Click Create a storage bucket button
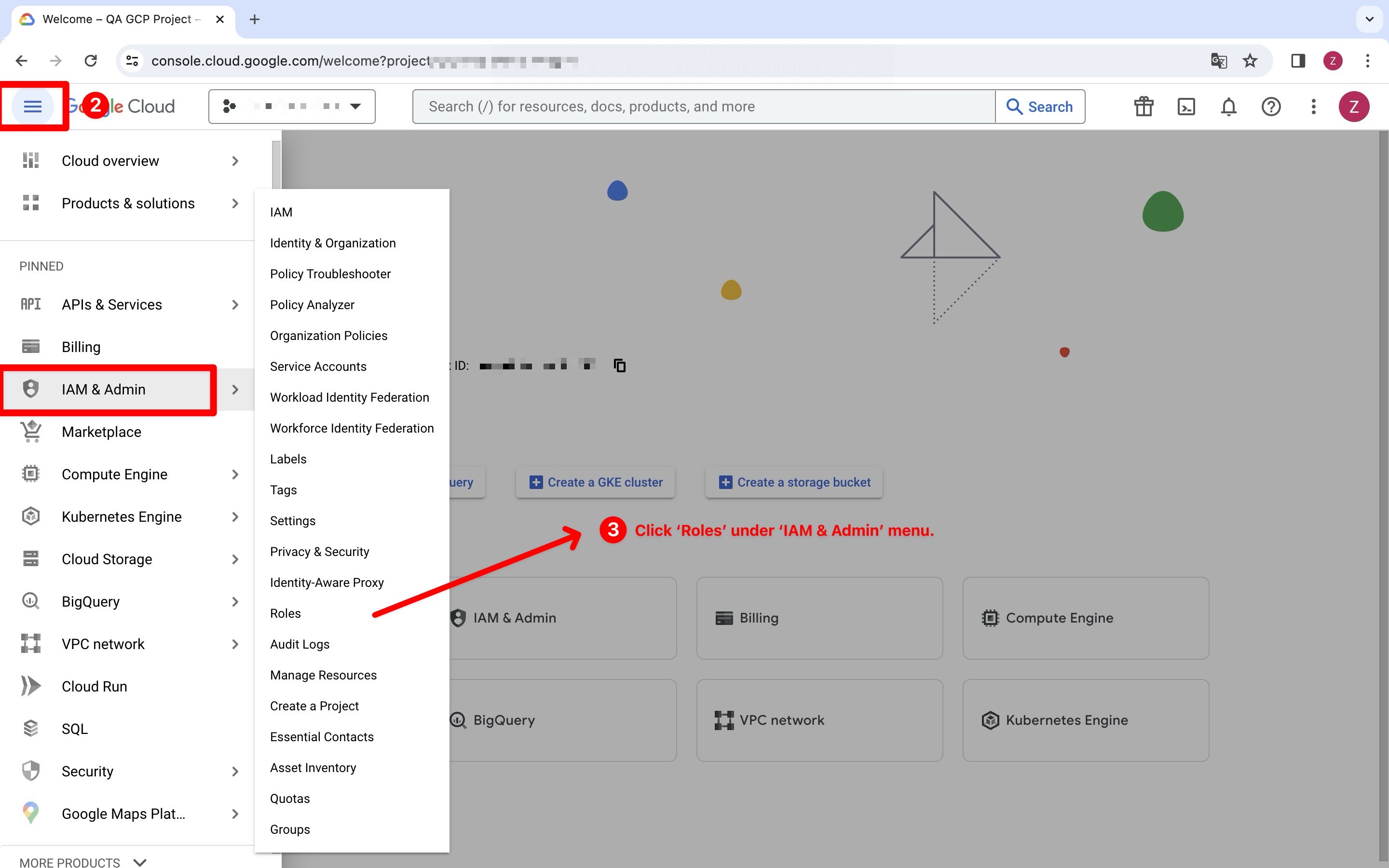 tap(794, 482)
